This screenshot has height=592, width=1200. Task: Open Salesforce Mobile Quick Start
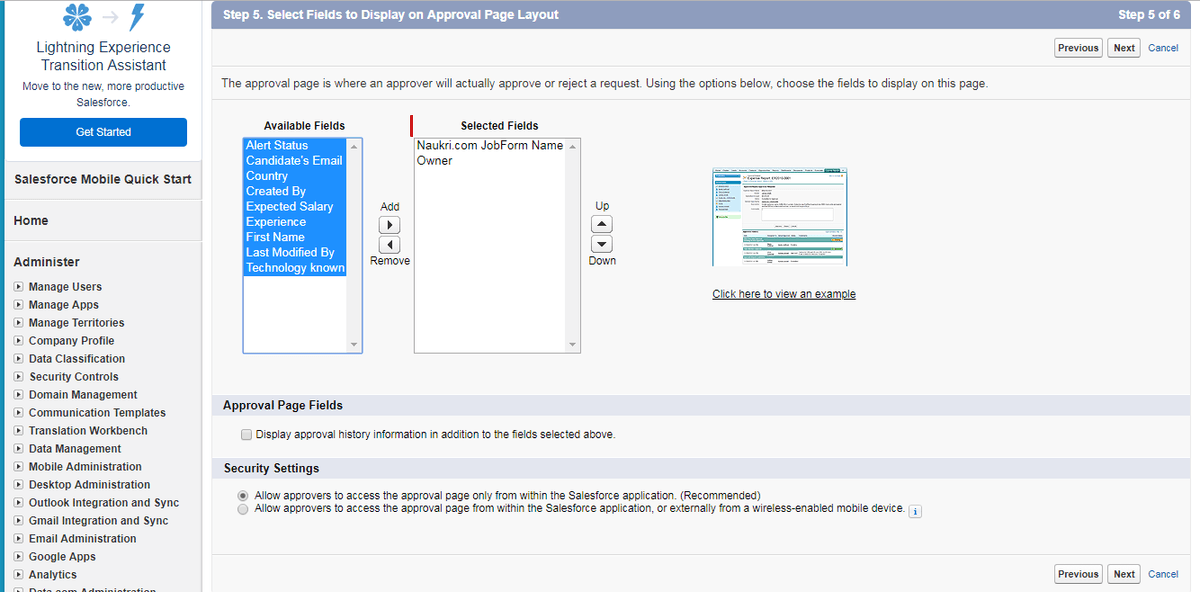[x=103, y=179]
